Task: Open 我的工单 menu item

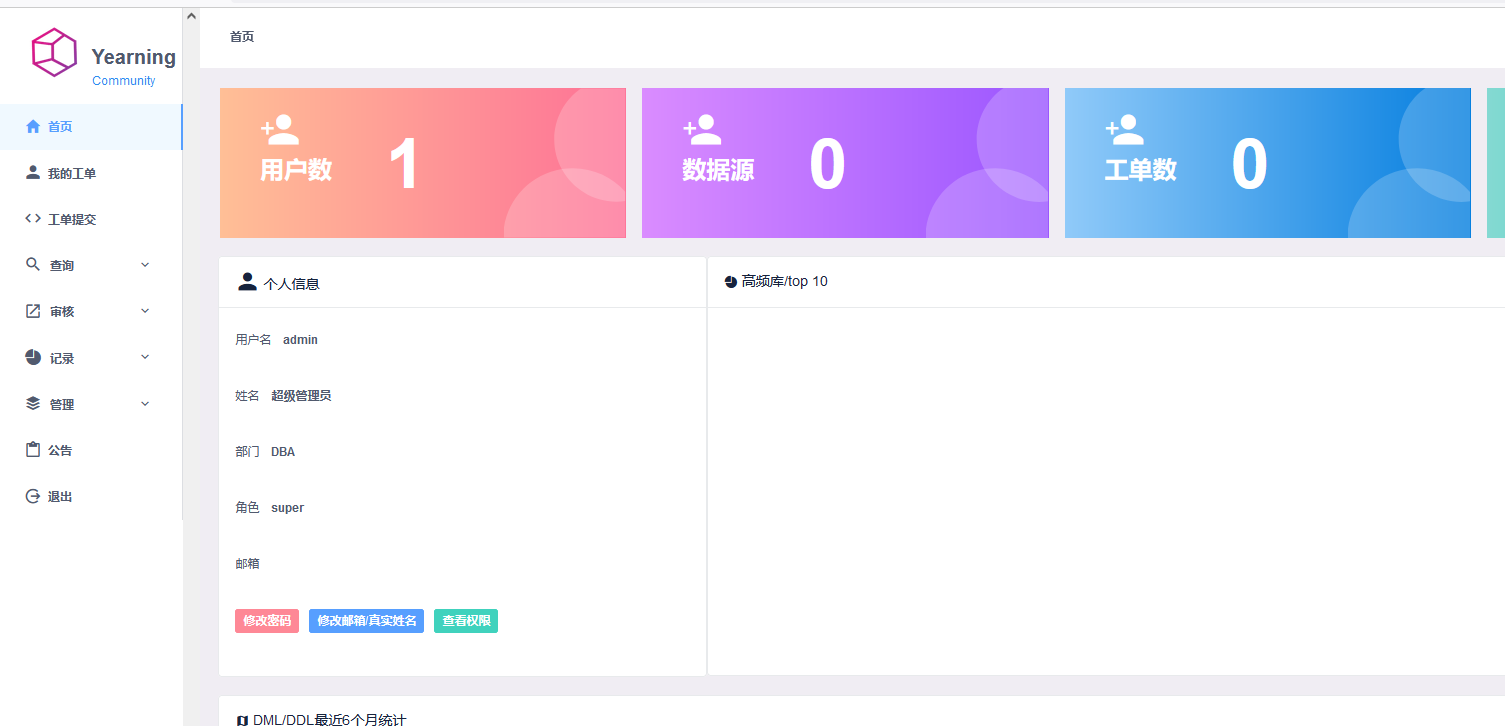Action: tap(91, 173)
